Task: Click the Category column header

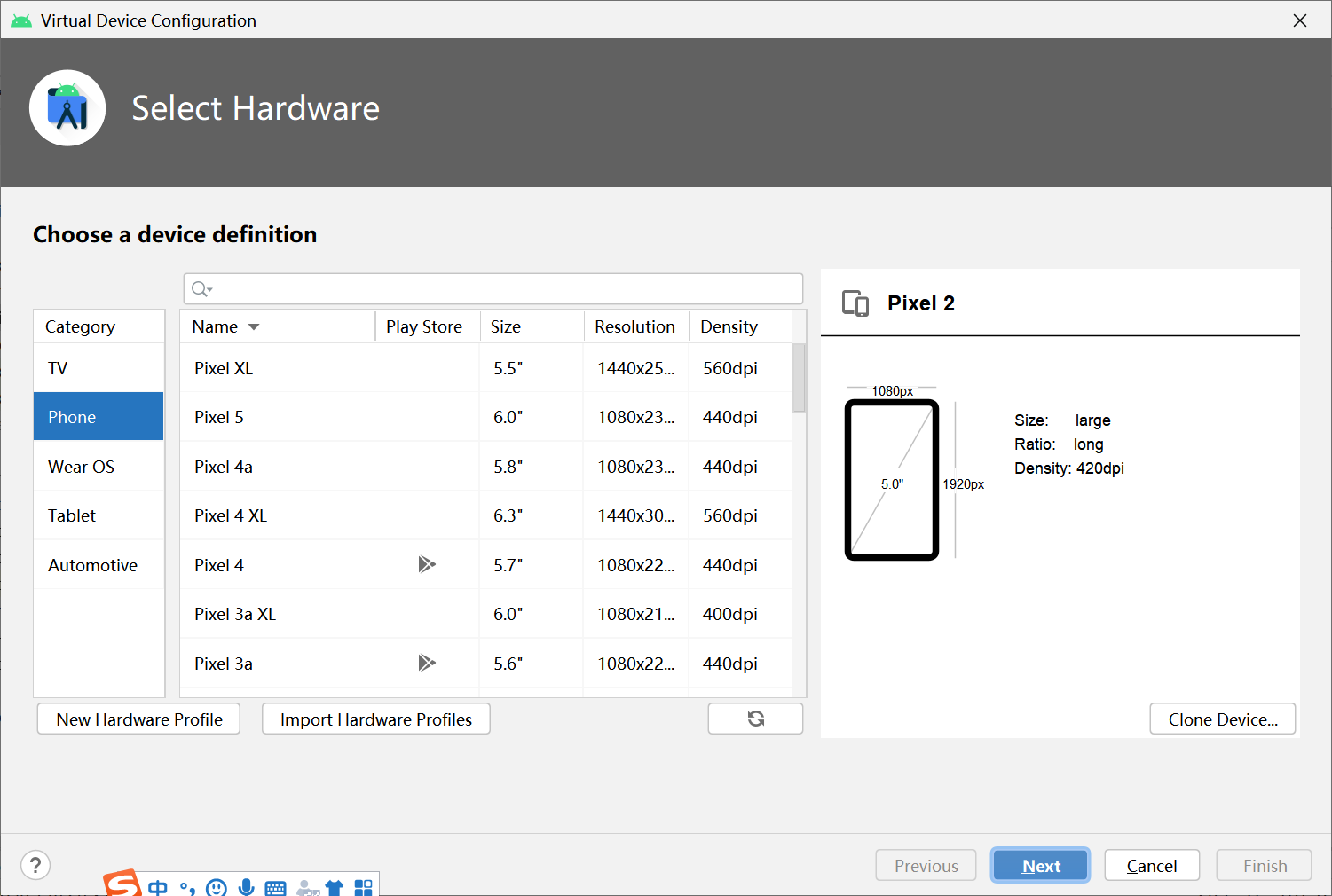Action: [x=99, y=326]
